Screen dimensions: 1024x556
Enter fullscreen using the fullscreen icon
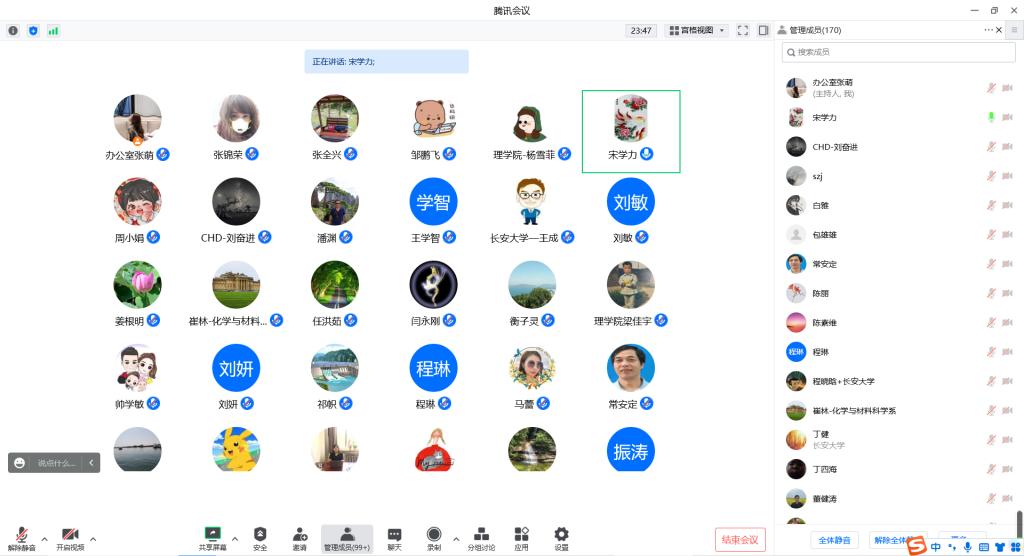743,31
